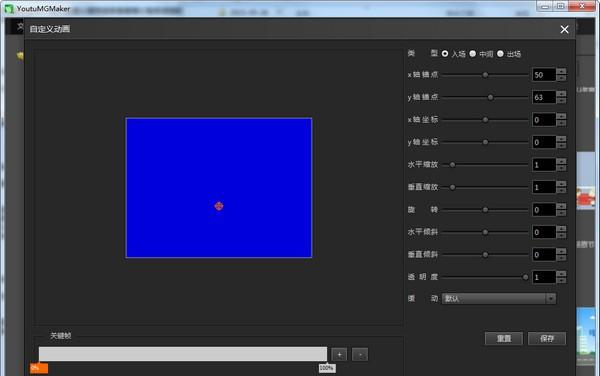Click the 保存 save button
600x376 pixels.
click(547, 339)
